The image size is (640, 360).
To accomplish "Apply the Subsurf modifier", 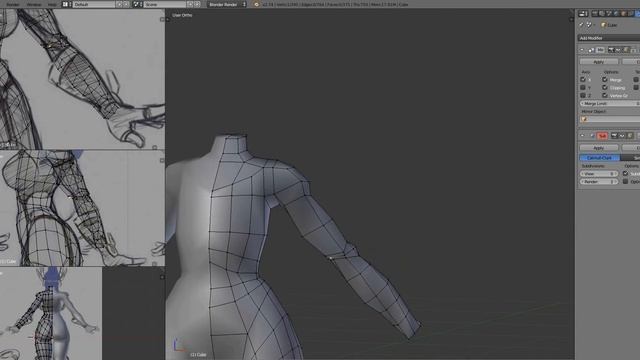I will [x=599, y=148].
